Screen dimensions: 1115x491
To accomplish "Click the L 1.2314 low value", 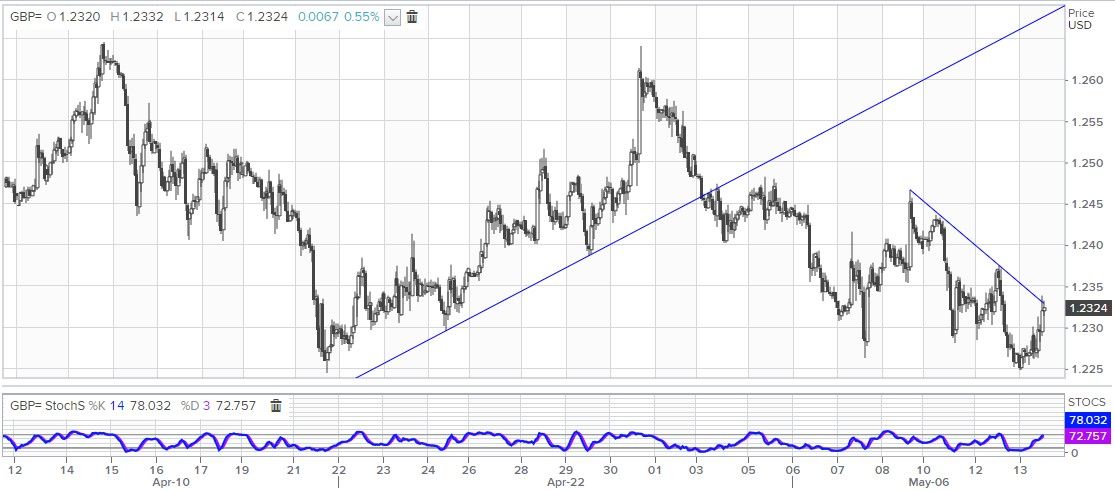I will click(x=200, y=17).
